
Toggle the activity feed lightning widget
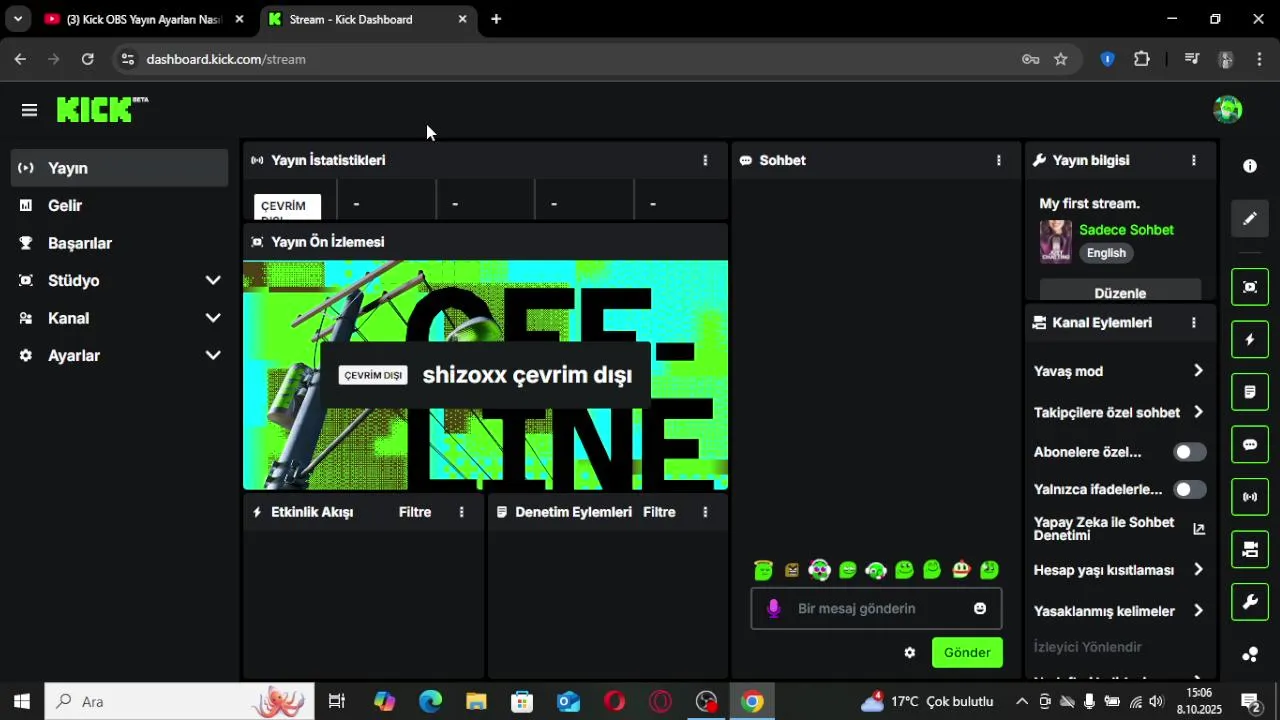pos(1250,340)
